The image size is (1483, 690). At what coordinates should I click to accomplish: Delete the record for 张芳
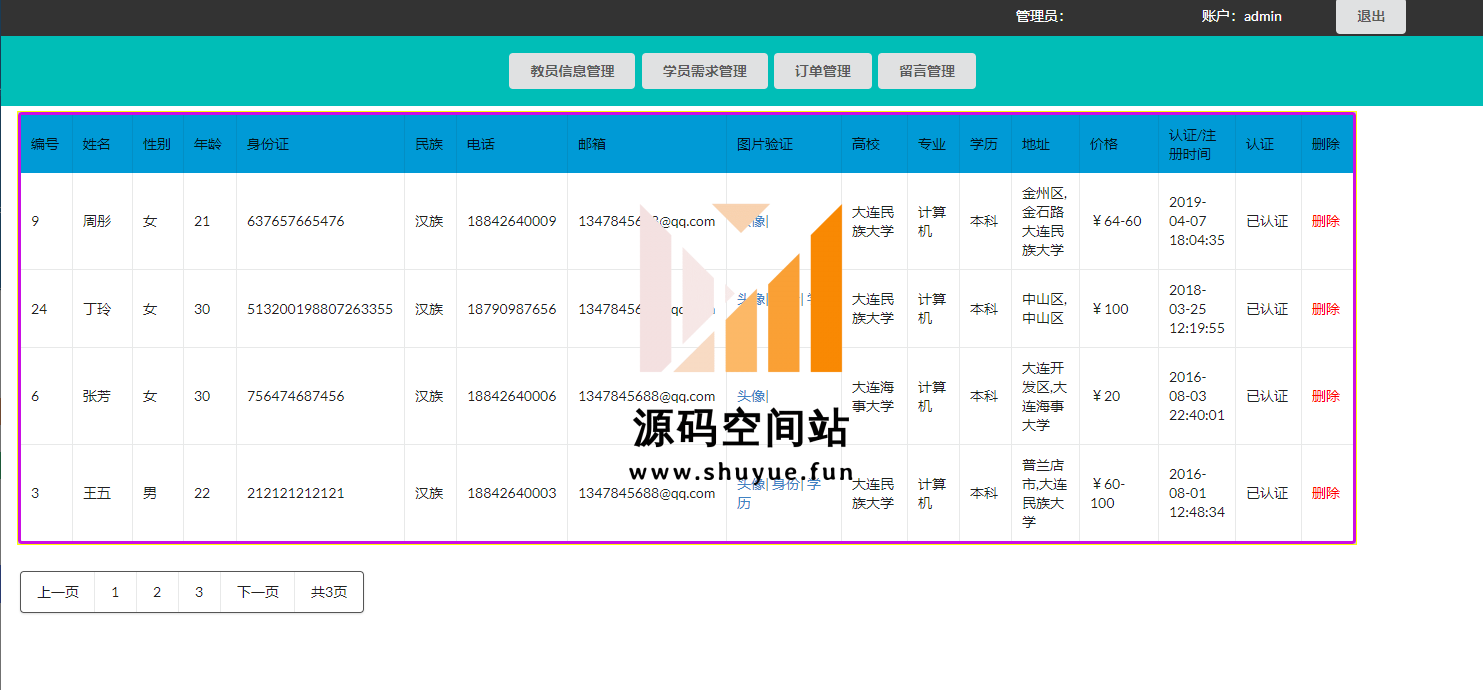[1325, 396]
